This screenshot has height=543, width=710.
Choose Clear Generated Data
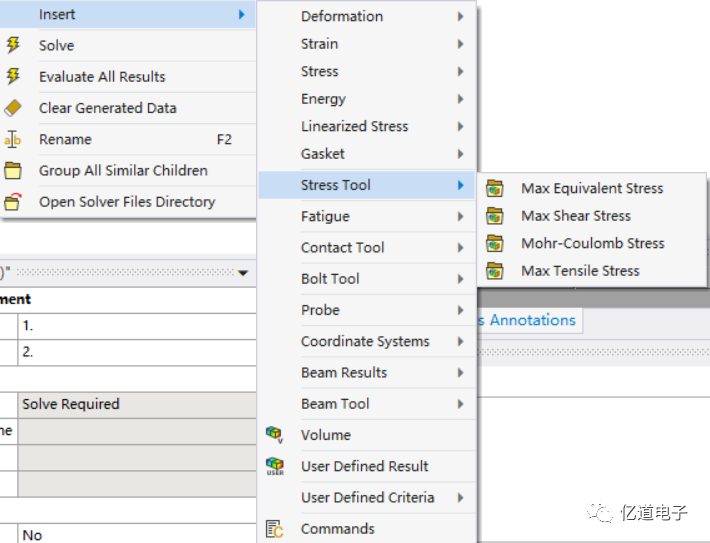pos(128,108)
